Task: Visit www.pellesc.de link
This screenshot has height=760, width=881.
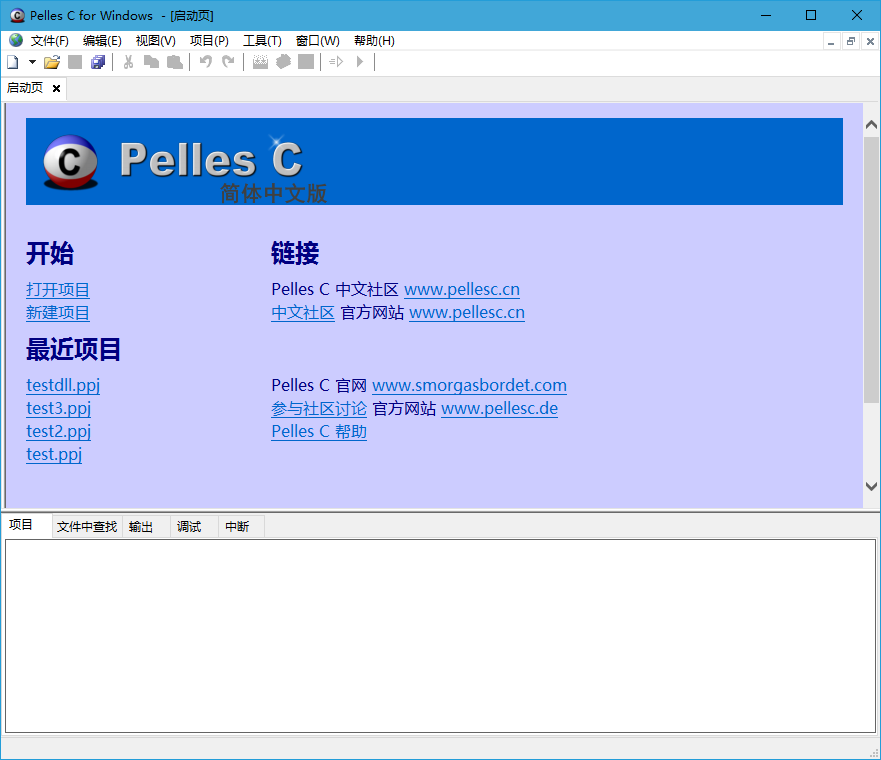Action: (x=499, y=408)
